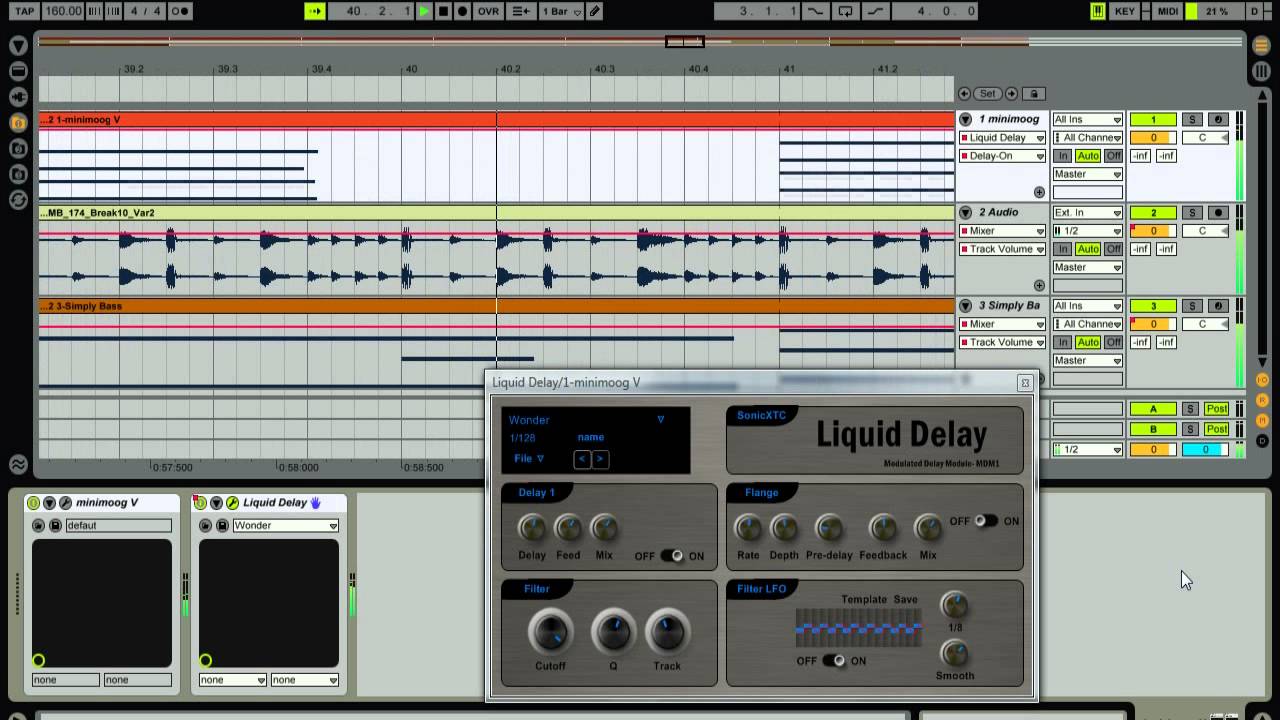Toggle Post button on return A
This screenshot has width=1280, height=720.
point(1216,409)
